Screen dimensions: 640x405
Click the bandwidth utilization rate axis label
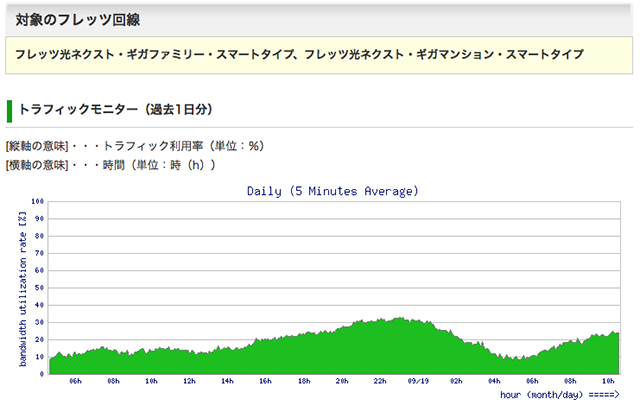21,288
